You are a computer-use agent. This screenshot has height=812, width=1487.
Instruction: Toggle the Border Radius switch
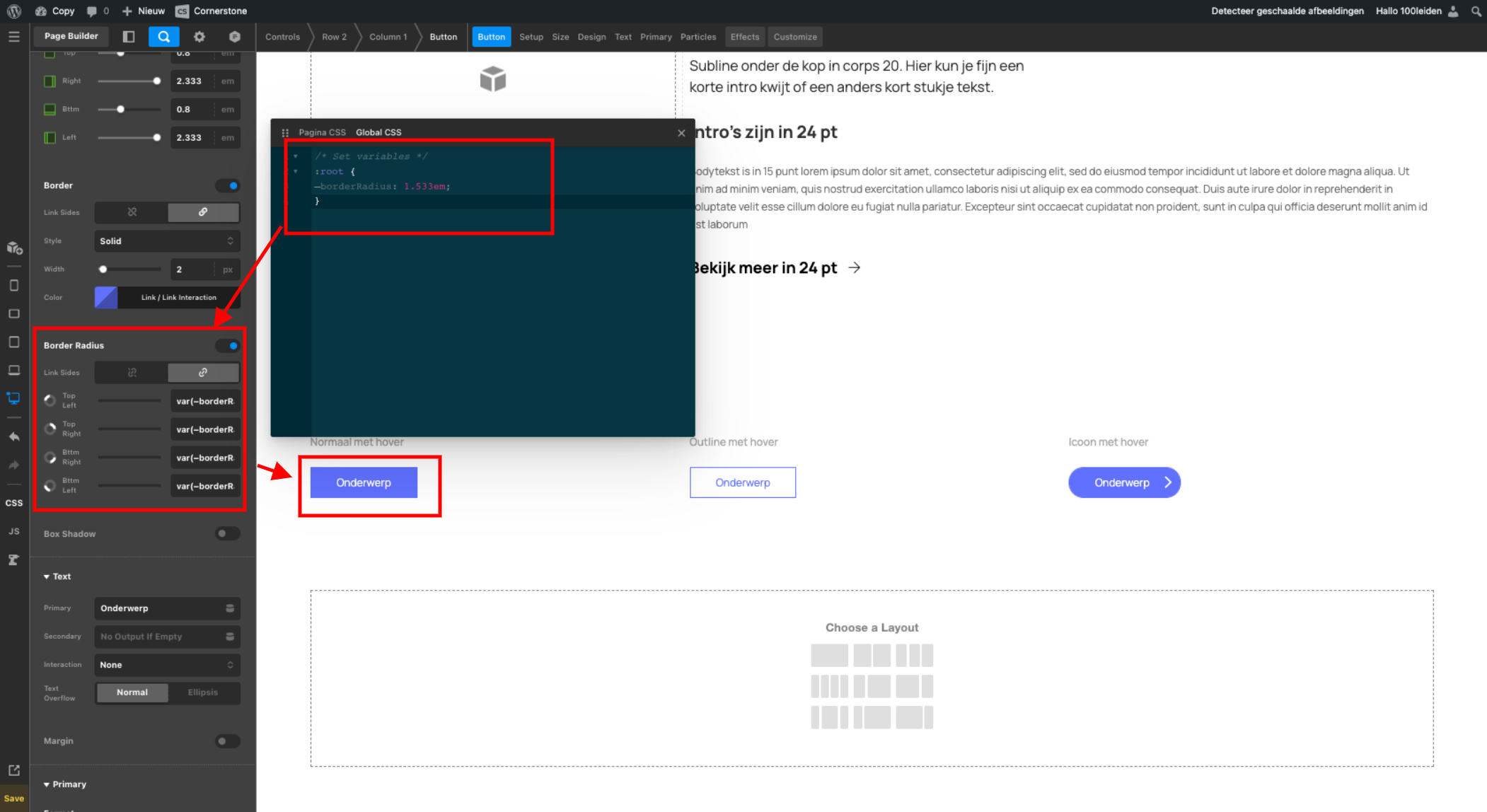(x=228, y=345)
